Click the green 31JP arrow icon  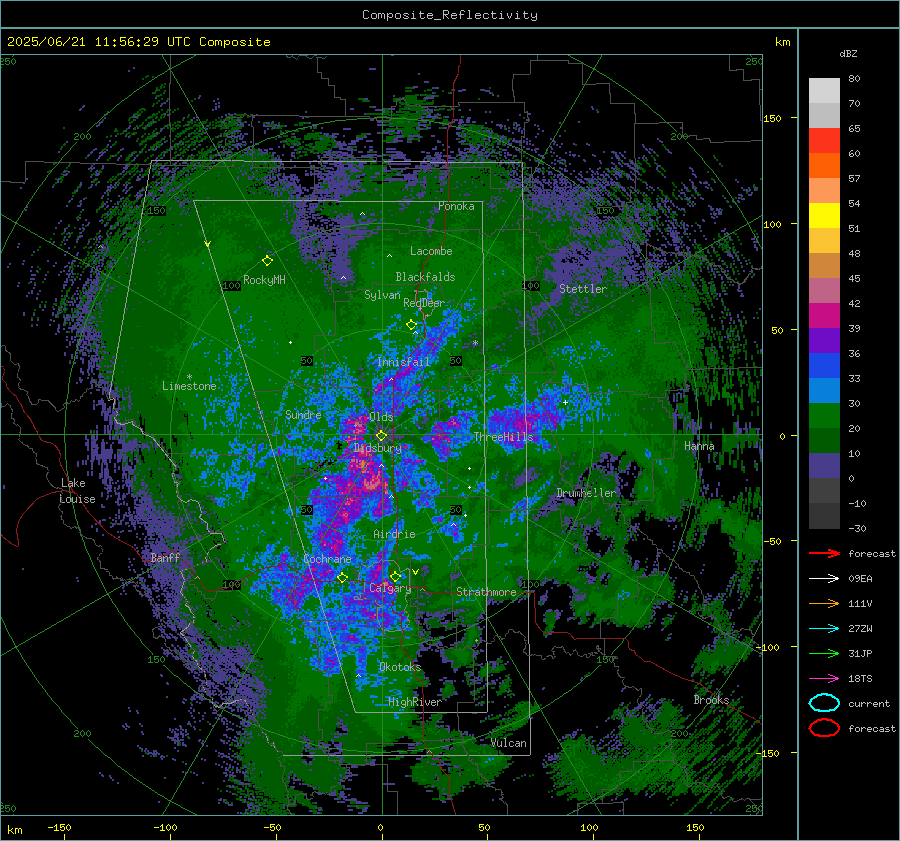[x=824, y=653]
